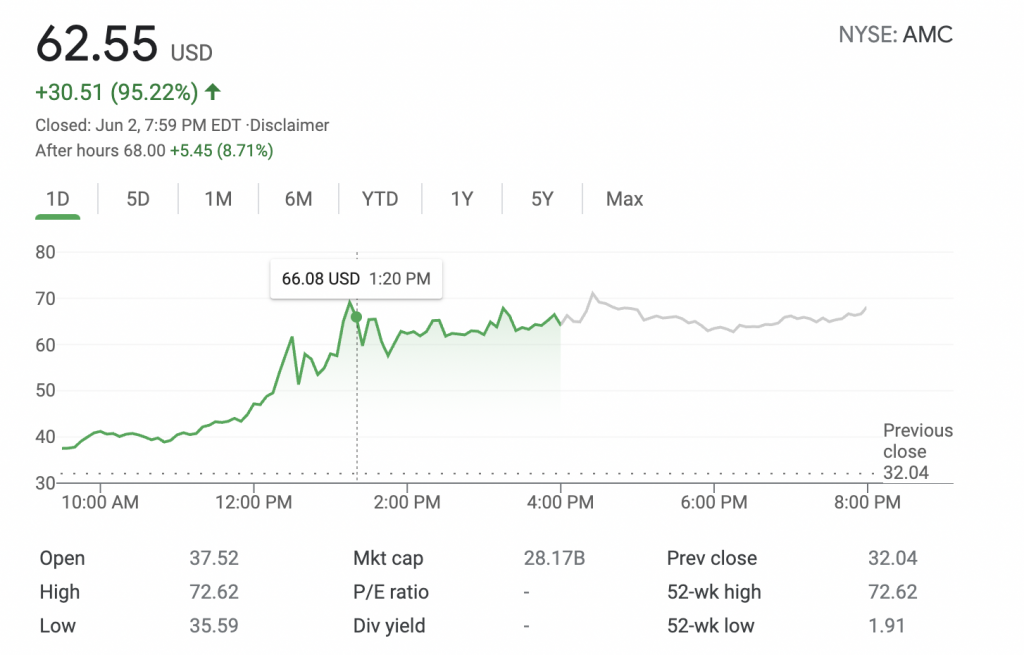Click the Div yield label
1024x655 pixels.
click(389, 626)
